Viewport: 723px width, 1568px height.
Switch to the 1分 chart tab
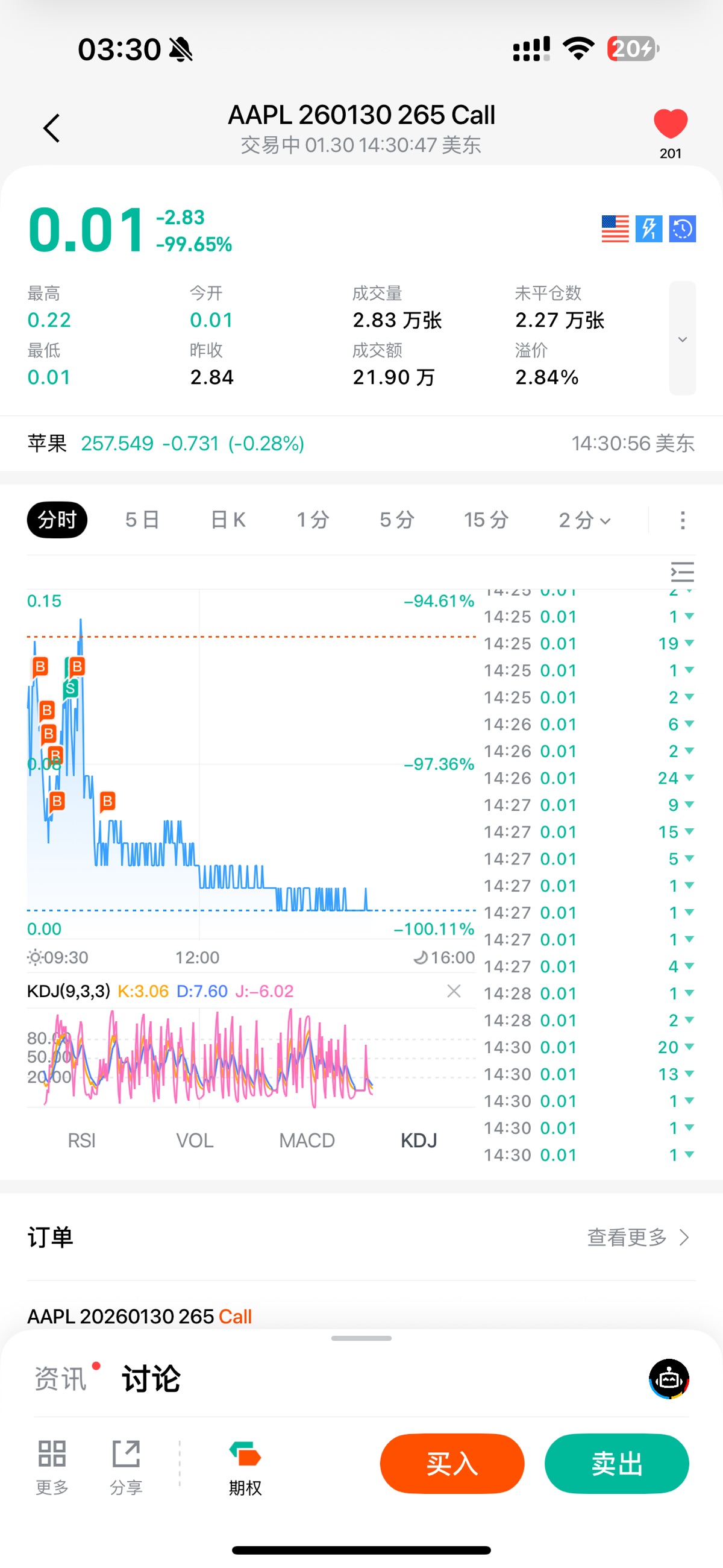coord(313,520)
